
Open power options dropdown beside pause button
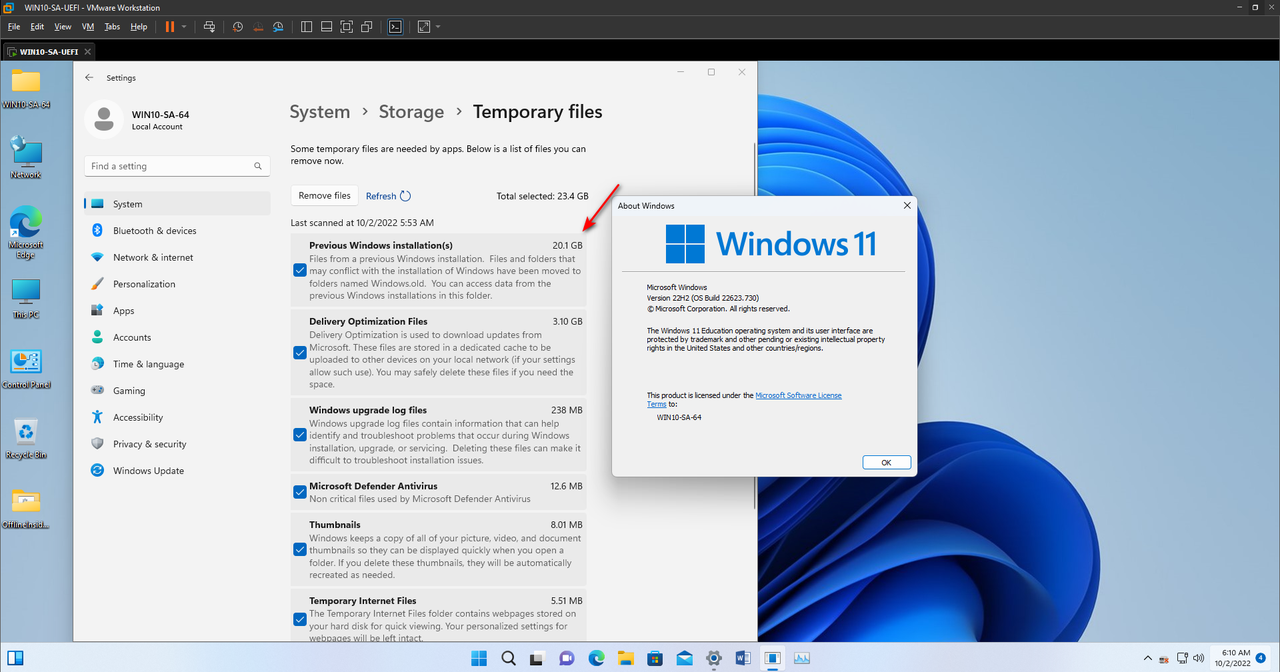183,26
